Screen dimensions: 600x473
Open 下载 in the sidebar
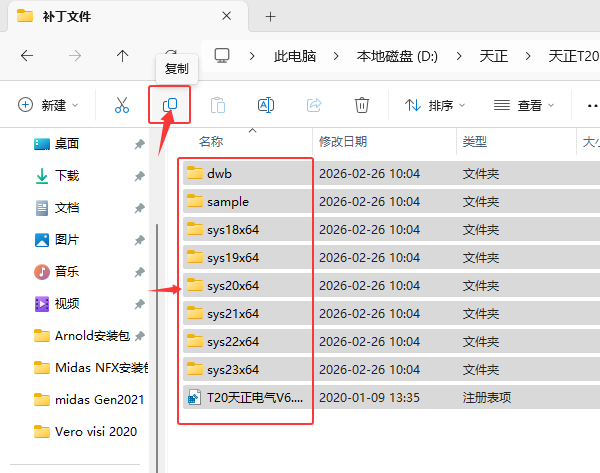(x=67, y=176)
